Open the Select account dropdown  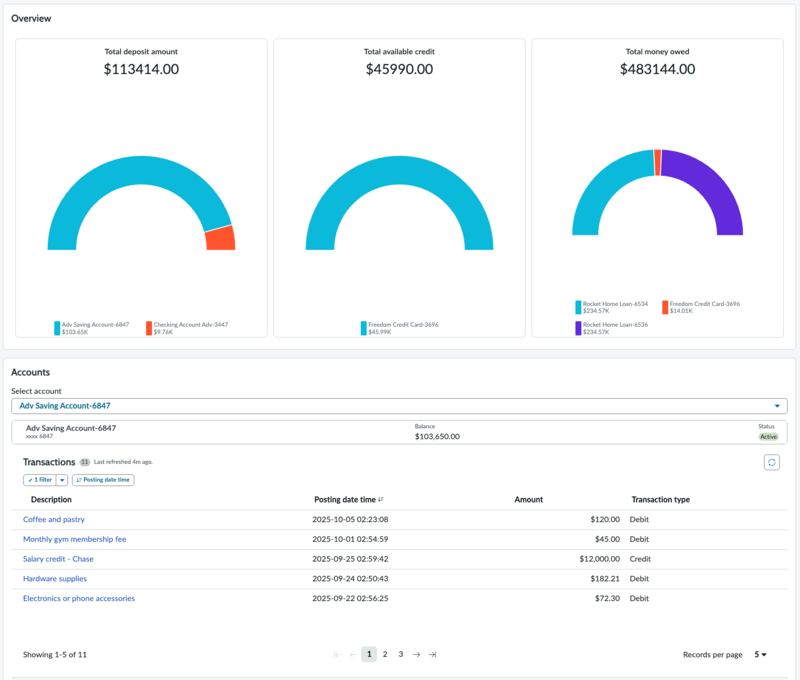(x=399, y=406)
